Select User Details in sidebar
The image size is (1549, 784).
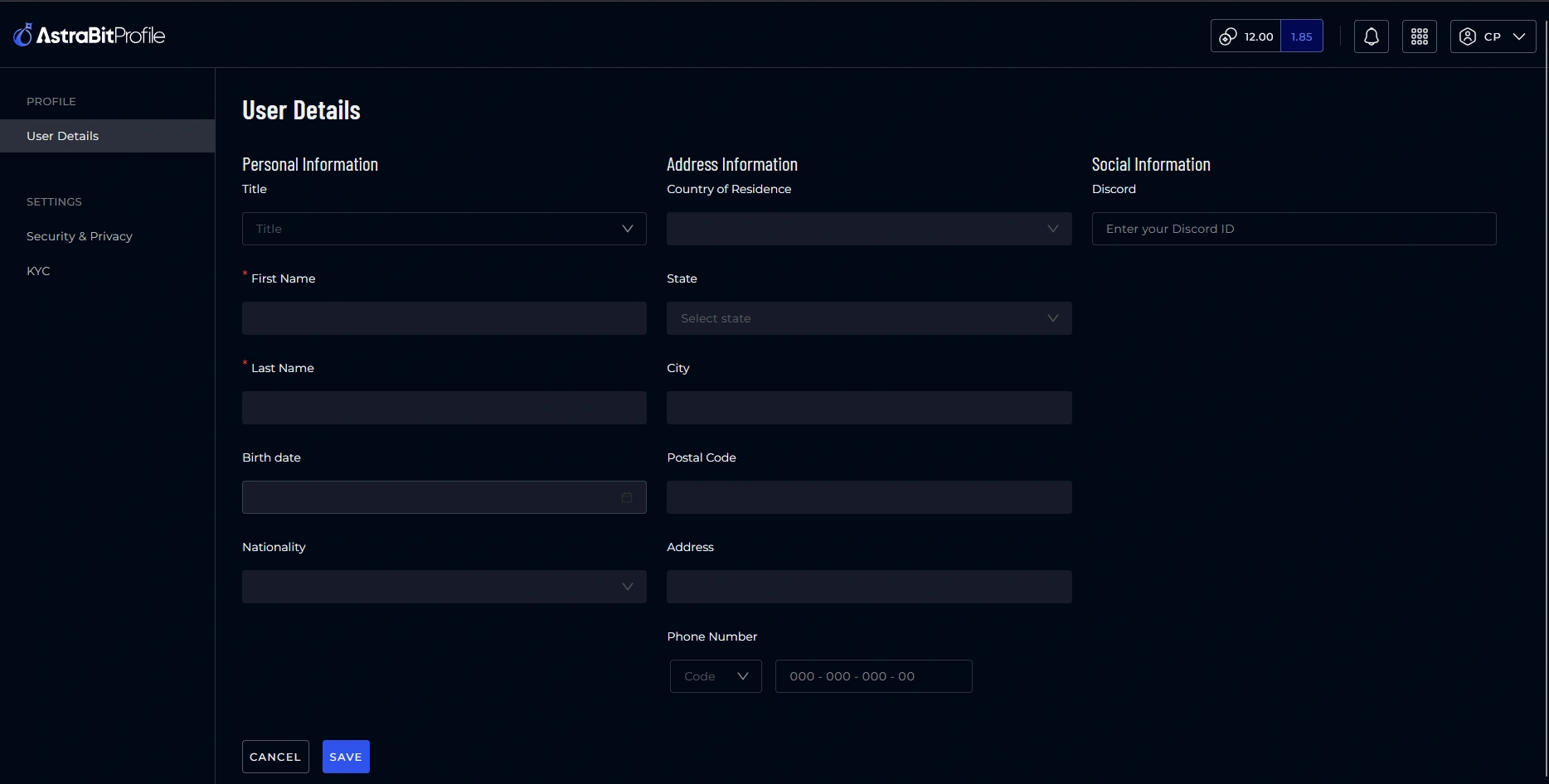pos(108,136)
